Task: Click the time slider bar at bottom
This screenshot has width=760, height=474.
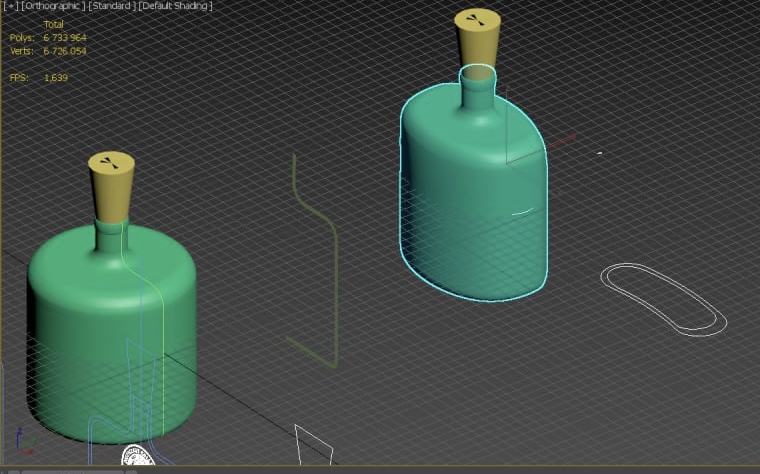Action: click(73, 471)
